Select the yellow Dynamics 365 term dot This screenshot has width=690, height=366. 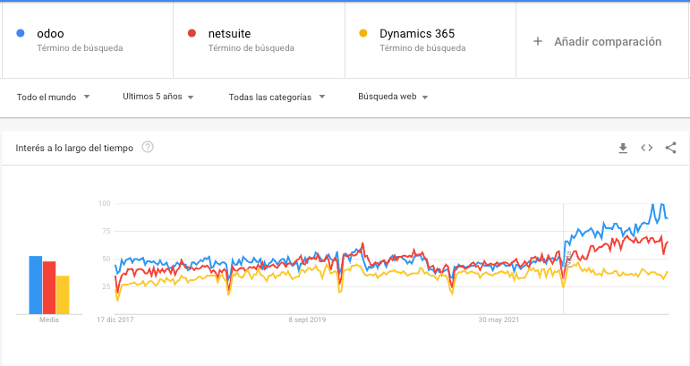pyautogui.click(x=363, y=33)
